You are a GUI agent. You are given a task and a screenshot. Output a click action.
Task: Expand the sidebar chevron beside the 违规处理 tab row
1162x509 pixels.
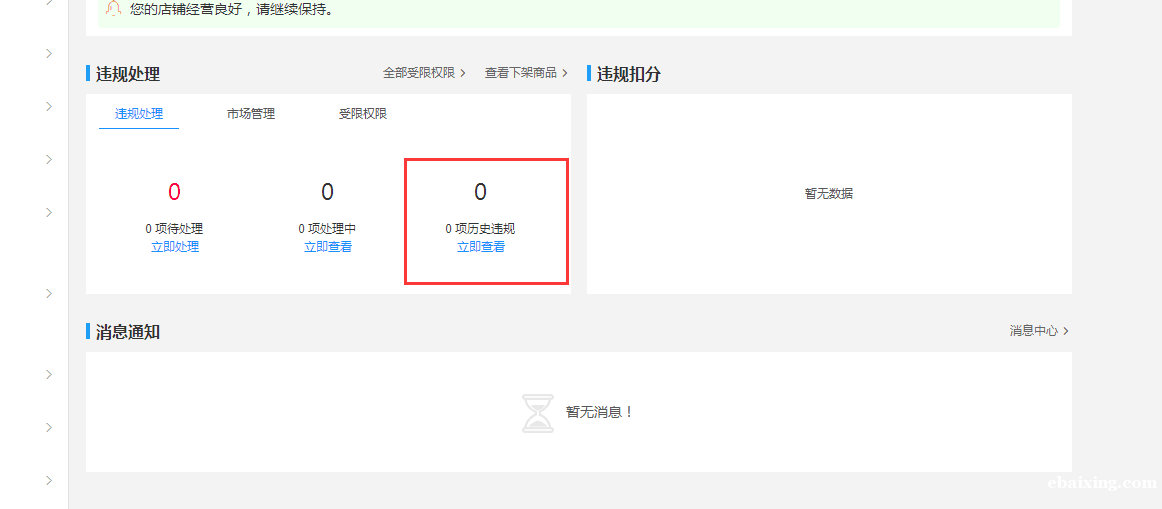coord(49,106)
